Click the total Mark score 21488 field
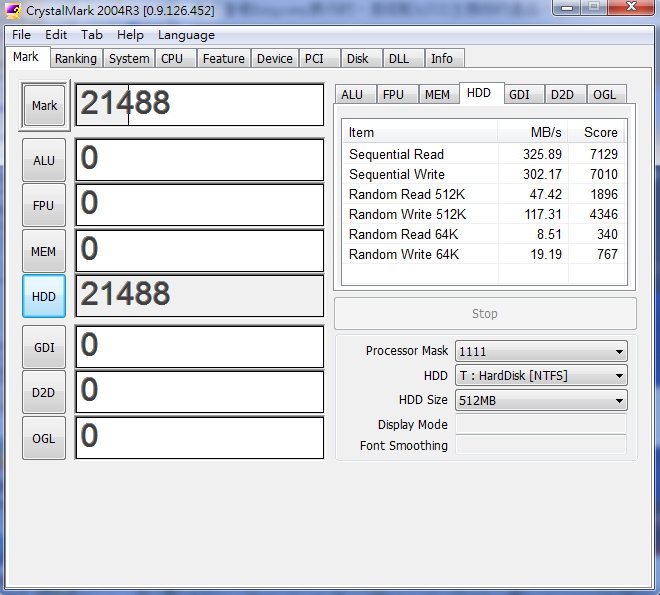Viewport: 660px width, 595px height. [200, 105]
